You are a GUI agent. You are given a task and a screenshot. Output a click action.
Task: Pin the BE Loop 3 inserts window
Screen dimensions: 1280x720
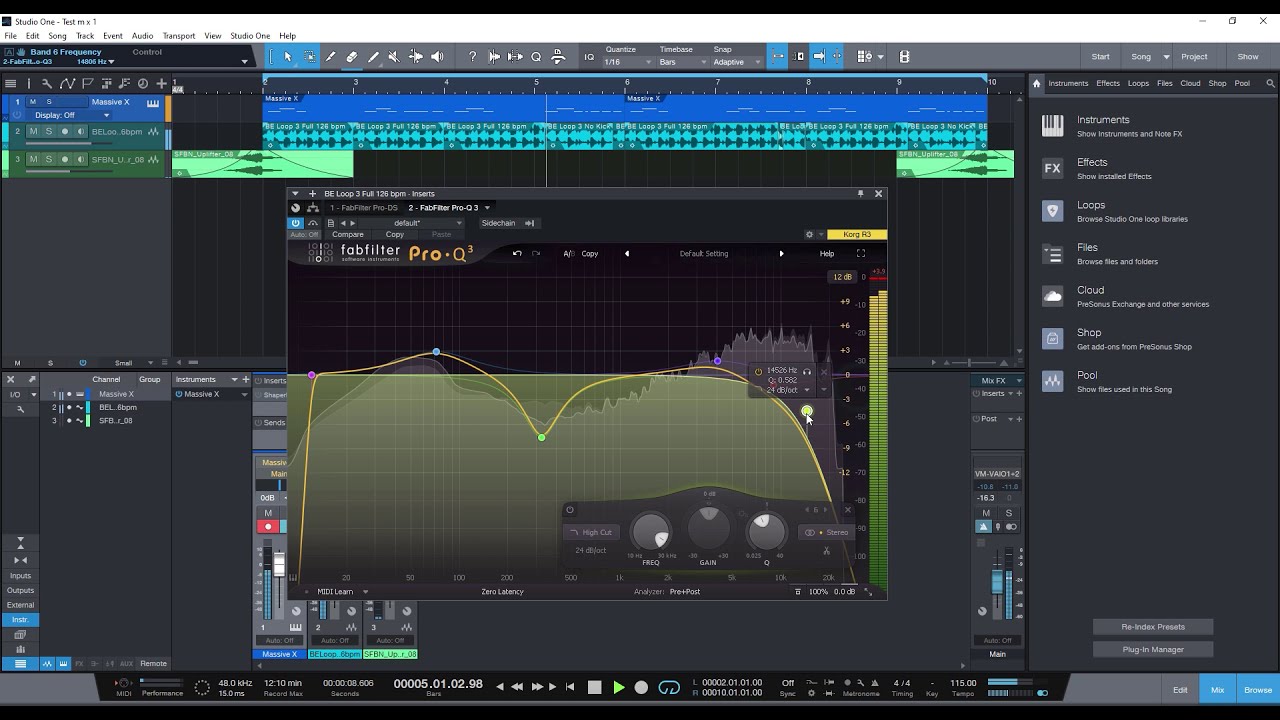click(860, 193)
